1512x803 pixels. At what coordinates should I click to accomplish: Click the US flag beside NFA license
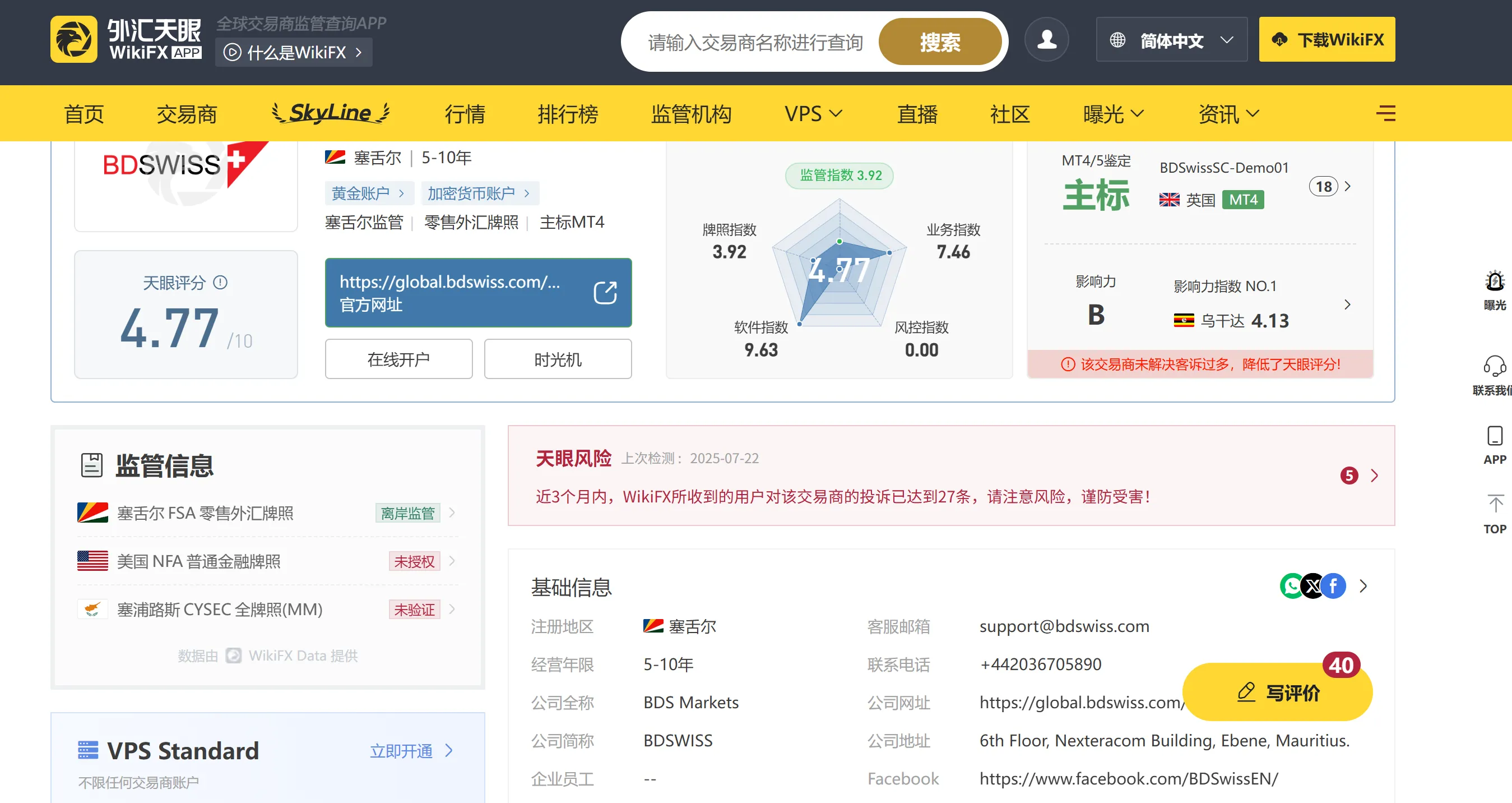pos(92,561)
